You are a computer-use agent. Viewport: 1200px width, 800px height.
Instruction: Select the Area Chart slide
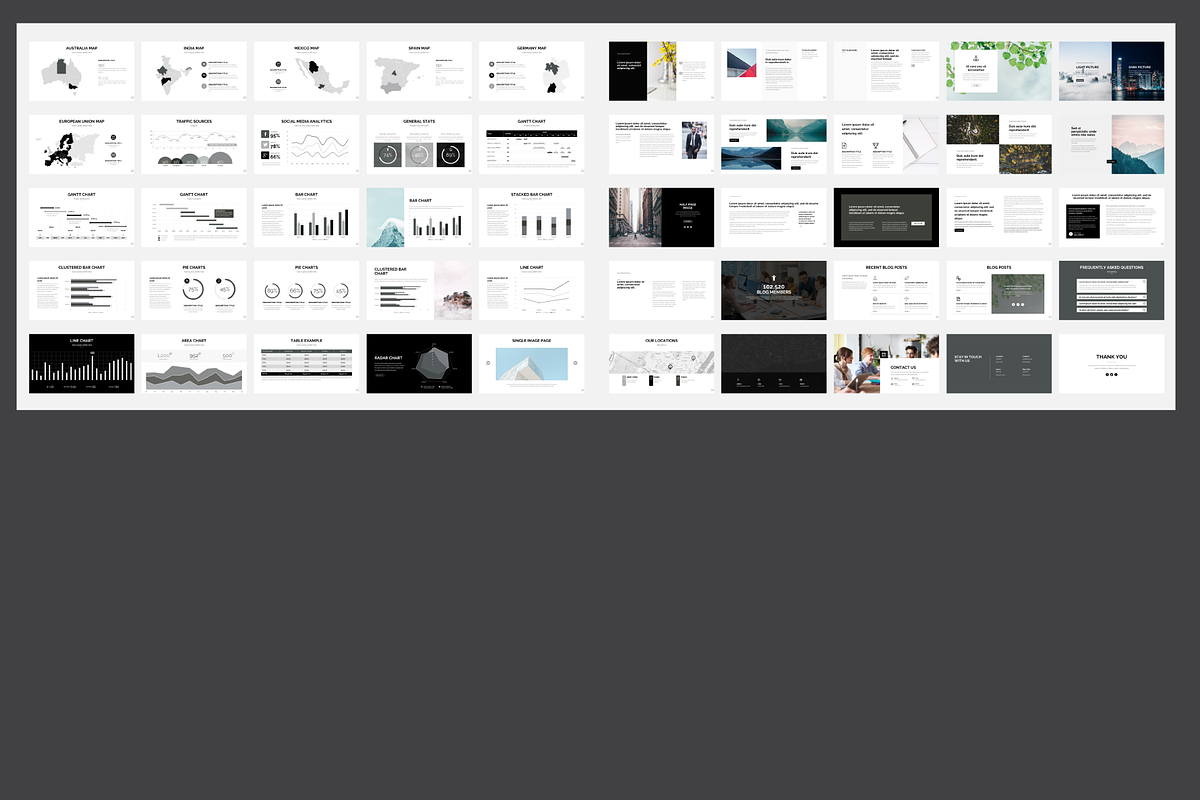pos(194,363)
